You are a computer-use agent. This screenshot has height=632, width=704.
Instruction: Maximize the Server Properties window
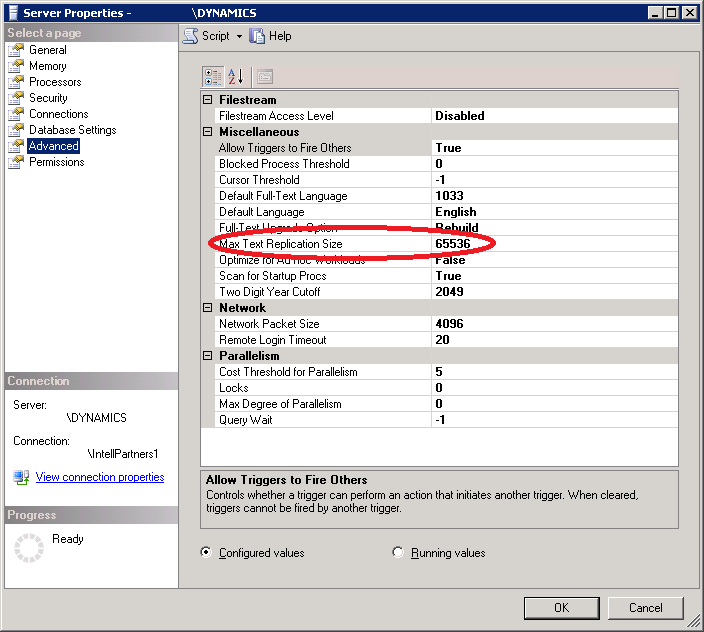[x=672, y=13]
